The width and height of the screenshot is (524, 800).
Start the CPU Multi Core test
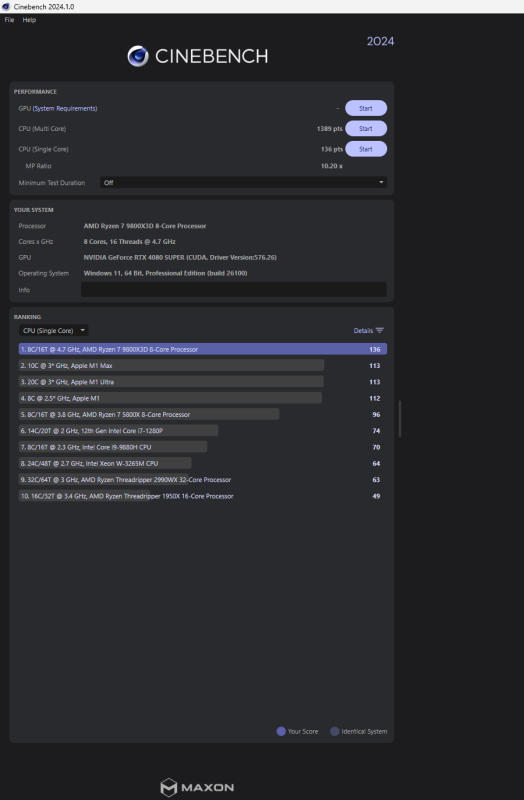(366, 129)
